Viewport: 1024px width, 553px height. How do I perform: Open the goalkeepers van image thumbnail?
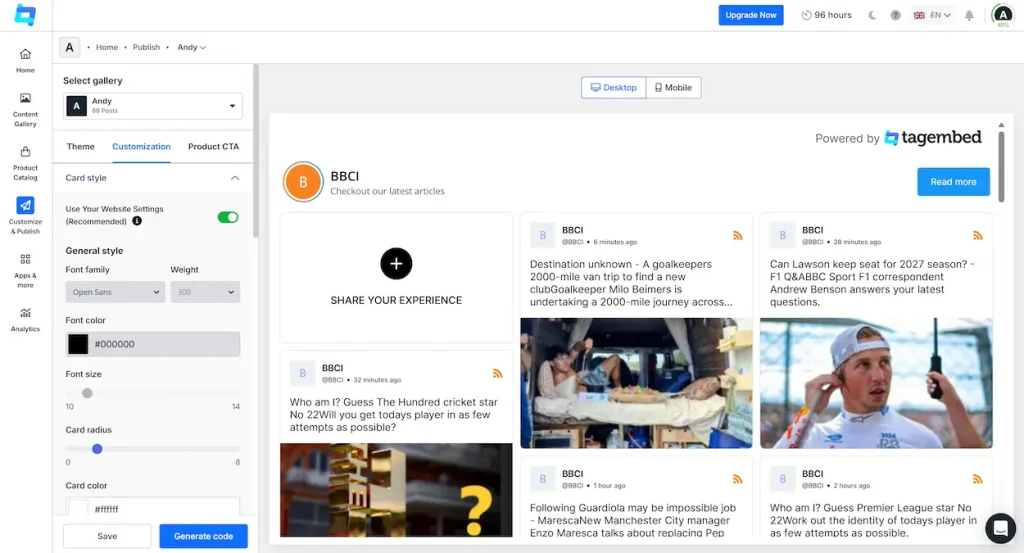click(636, 383)
